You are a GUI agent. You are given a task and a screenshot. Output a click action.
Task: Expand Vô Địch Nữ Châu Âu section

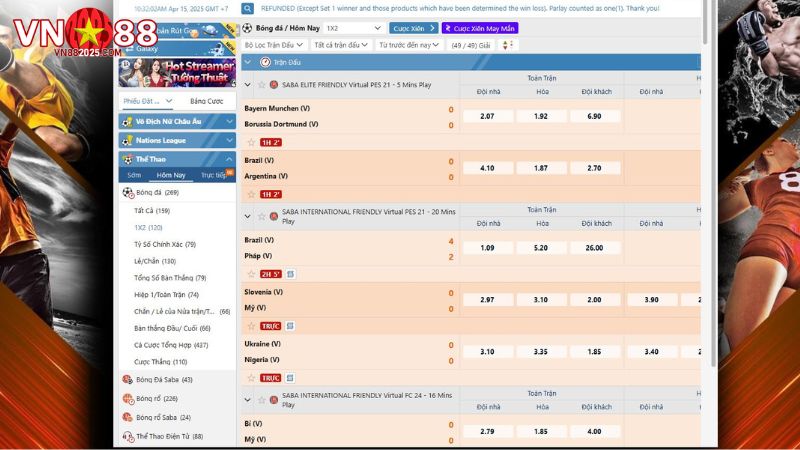pyautogui.click(x=229, y=121)
